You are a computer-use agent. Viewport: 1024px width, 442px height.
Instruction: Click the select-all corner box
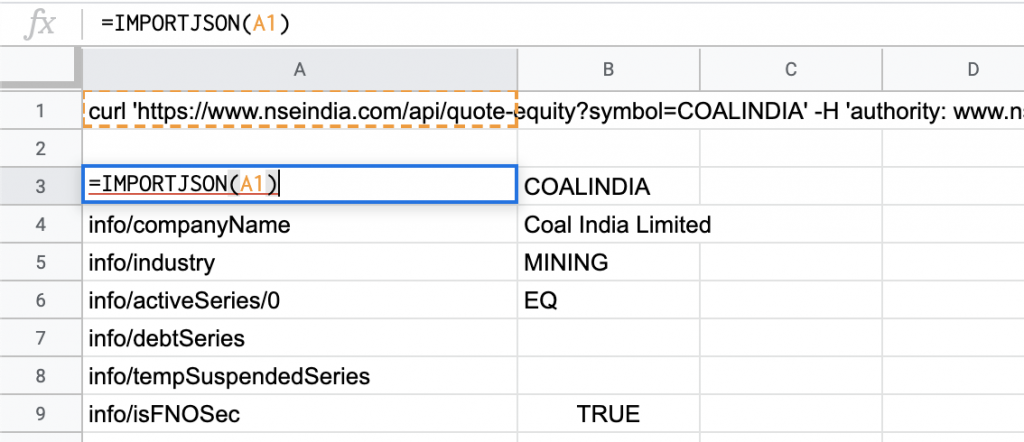(40, 69)
